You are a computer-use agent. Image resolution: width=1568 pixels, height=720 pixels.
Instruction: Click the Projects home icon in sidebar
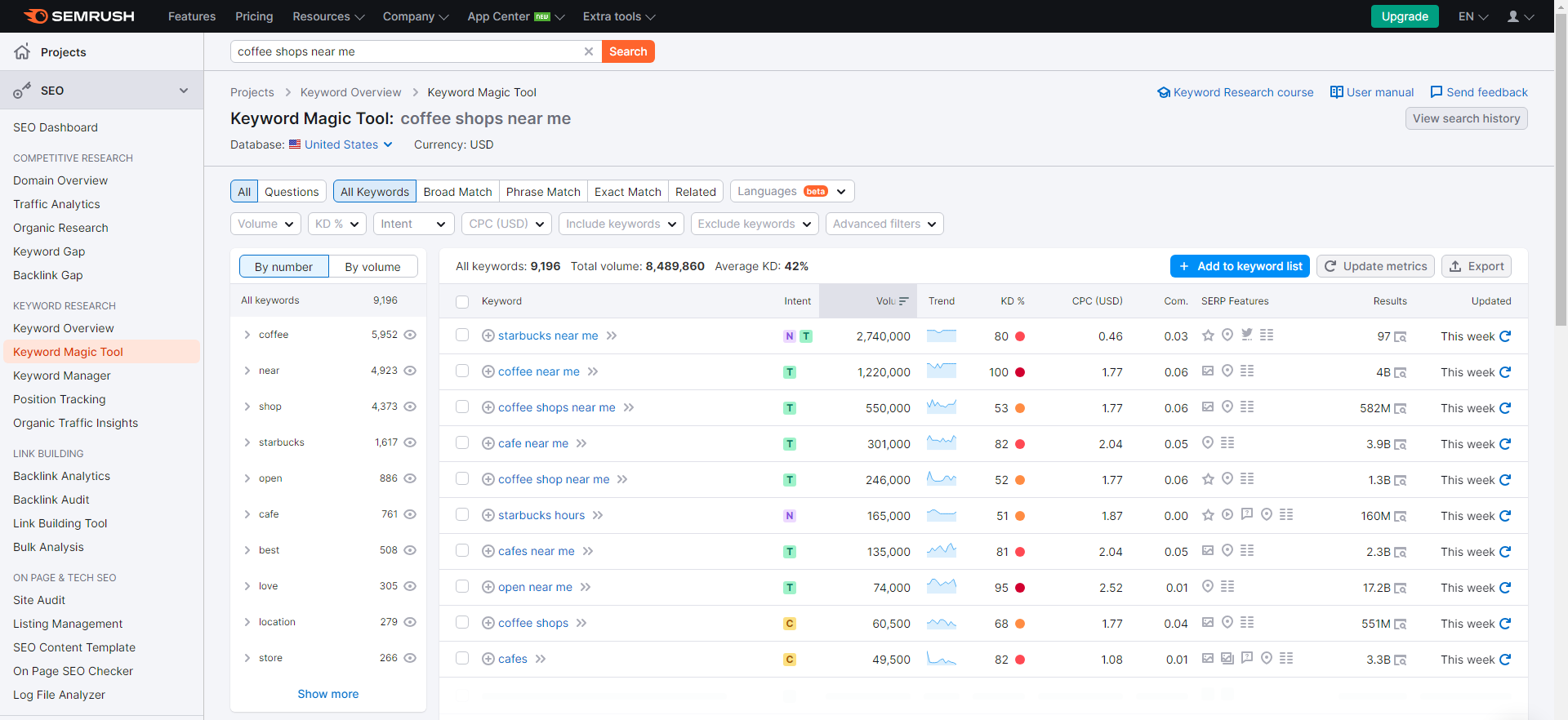22,51
